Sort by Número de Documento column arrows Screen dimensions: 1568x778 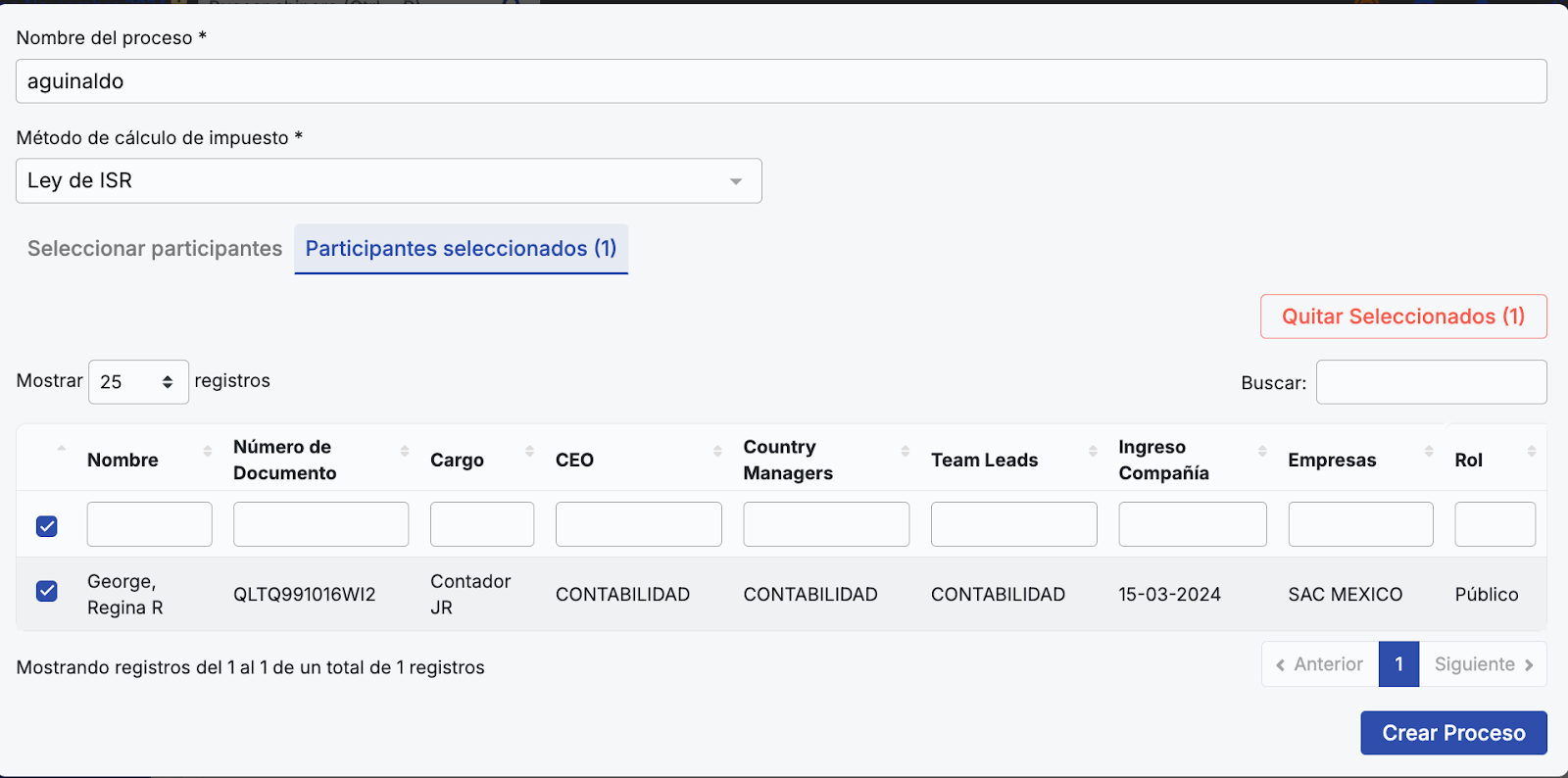point(404,451)
